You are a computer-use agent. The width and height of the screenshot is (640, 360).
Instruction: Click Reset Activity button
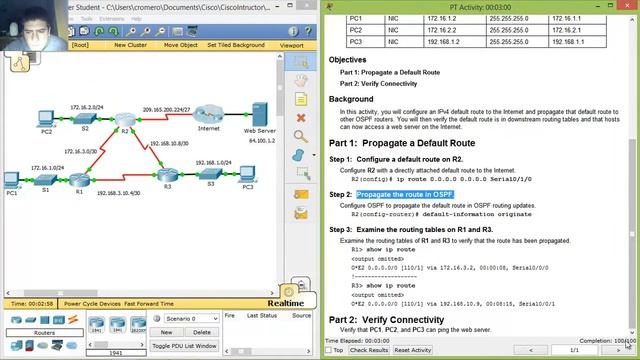point(413,350)
